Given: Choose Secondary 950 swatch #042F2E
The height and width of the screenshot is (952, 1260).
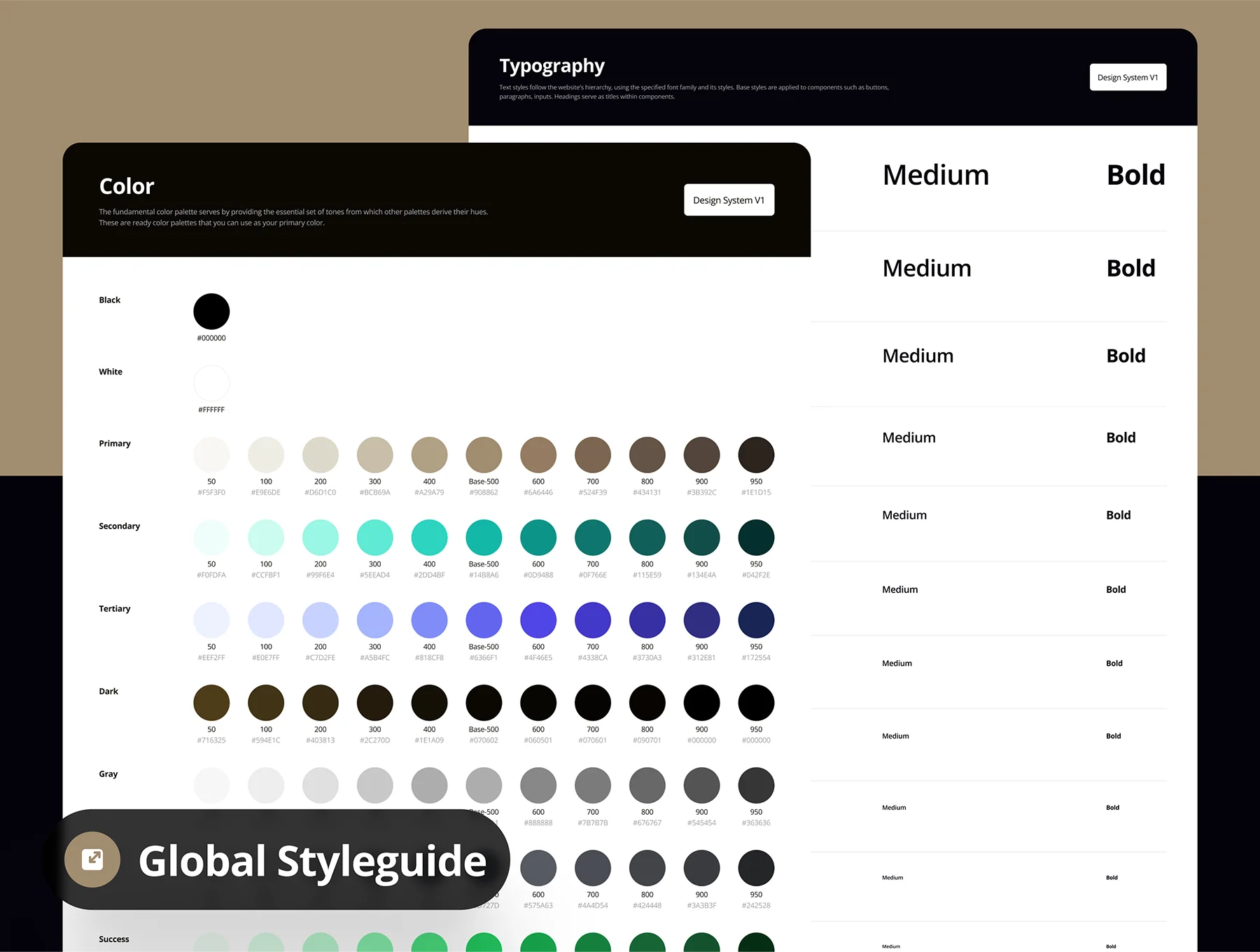Looking at the screenshot, I should point(756,538).
